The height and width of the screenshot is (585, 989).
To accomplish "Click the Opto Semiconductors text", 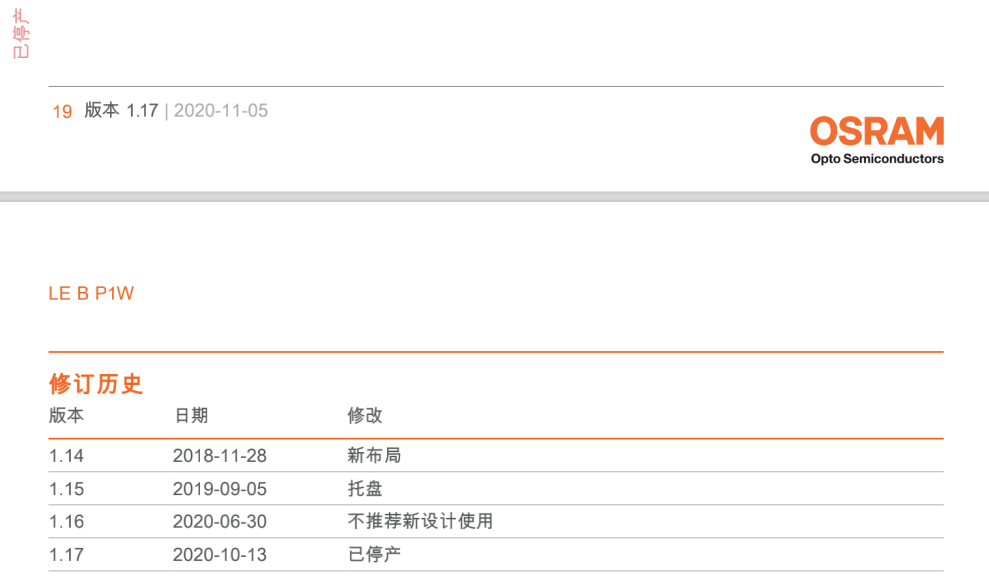I will [x=877, y=159].
